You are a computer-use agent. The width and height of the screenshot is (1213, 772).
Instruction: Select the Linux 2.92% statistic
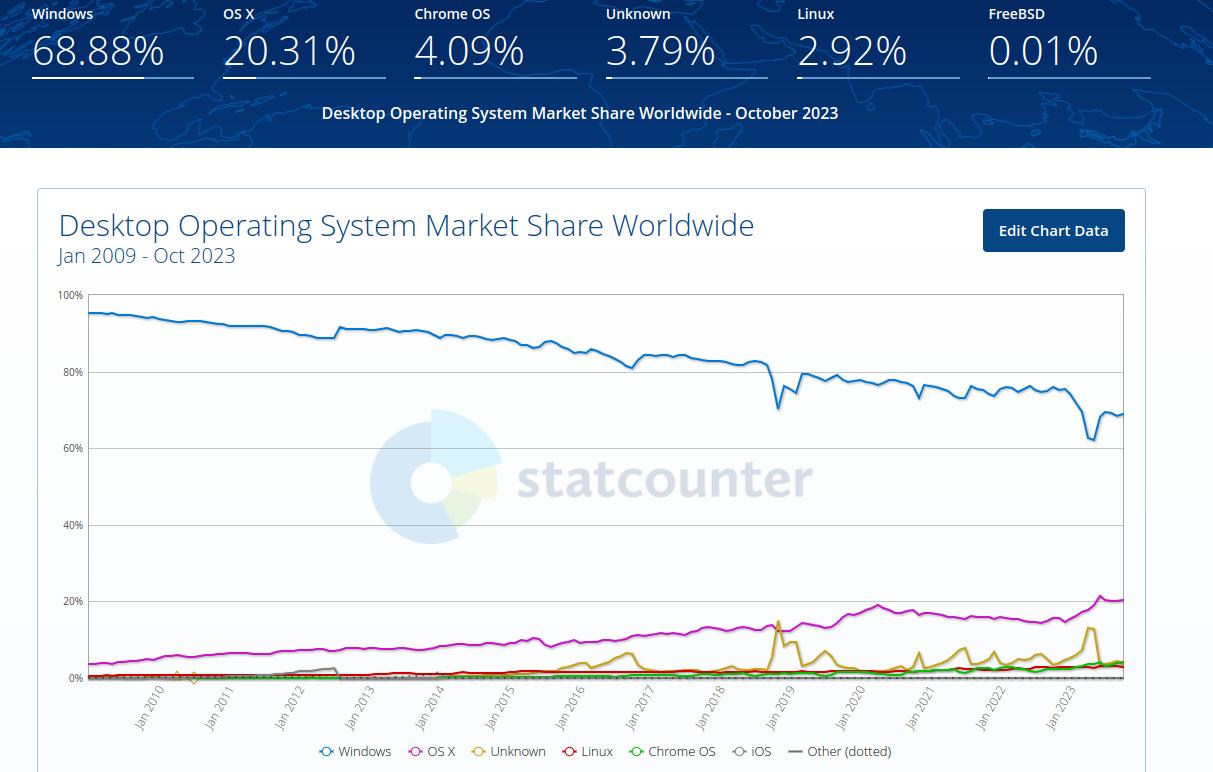tap(851, 51)
